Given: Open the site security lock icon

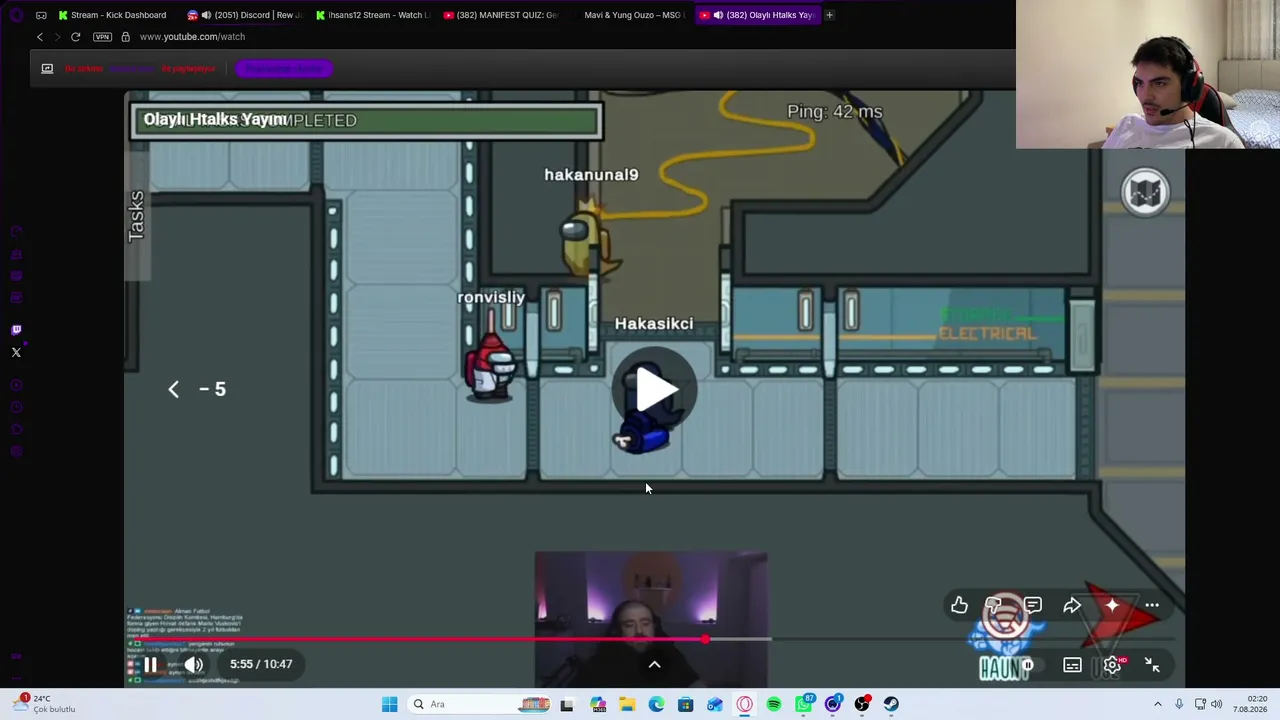Looking at the screenshot, I should (125, 37).
